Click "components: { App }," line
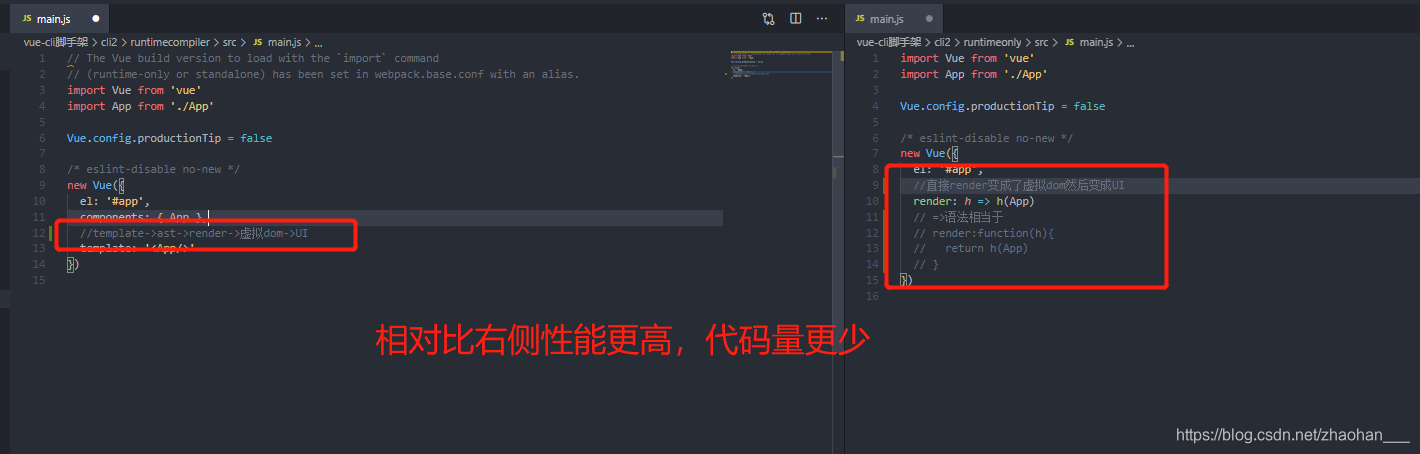The image size is (1420, 454). click(144, 217)
